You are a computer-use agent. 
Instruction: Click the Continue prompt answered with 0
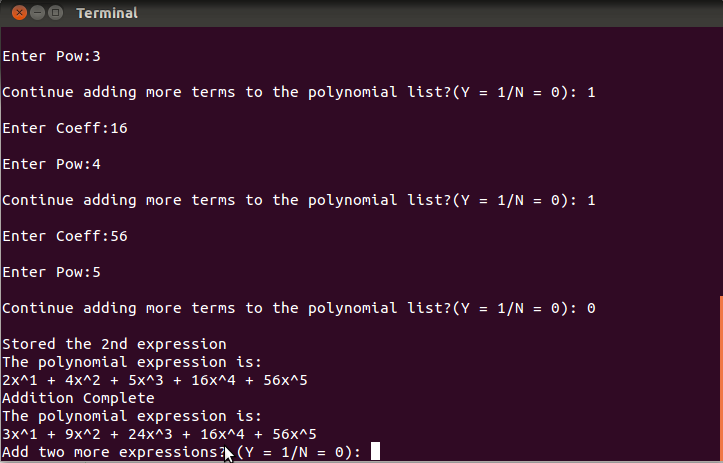[x=299, y=308]
